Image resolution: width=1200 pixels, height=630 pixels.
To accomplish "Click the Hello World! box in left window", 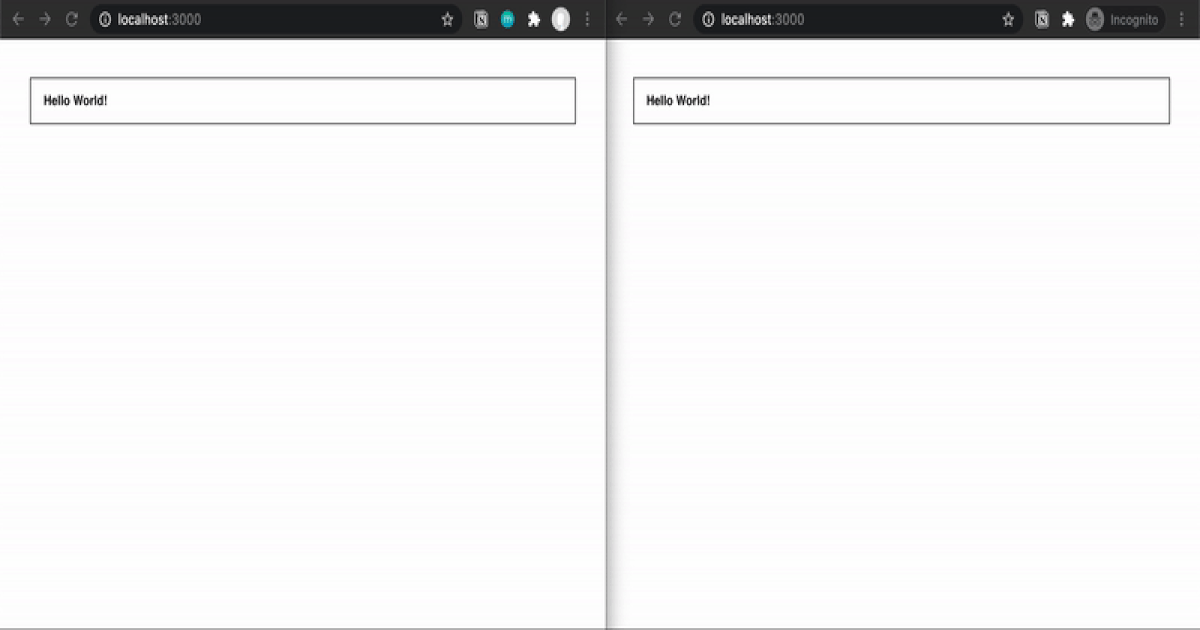I will [x=302, y=101].
